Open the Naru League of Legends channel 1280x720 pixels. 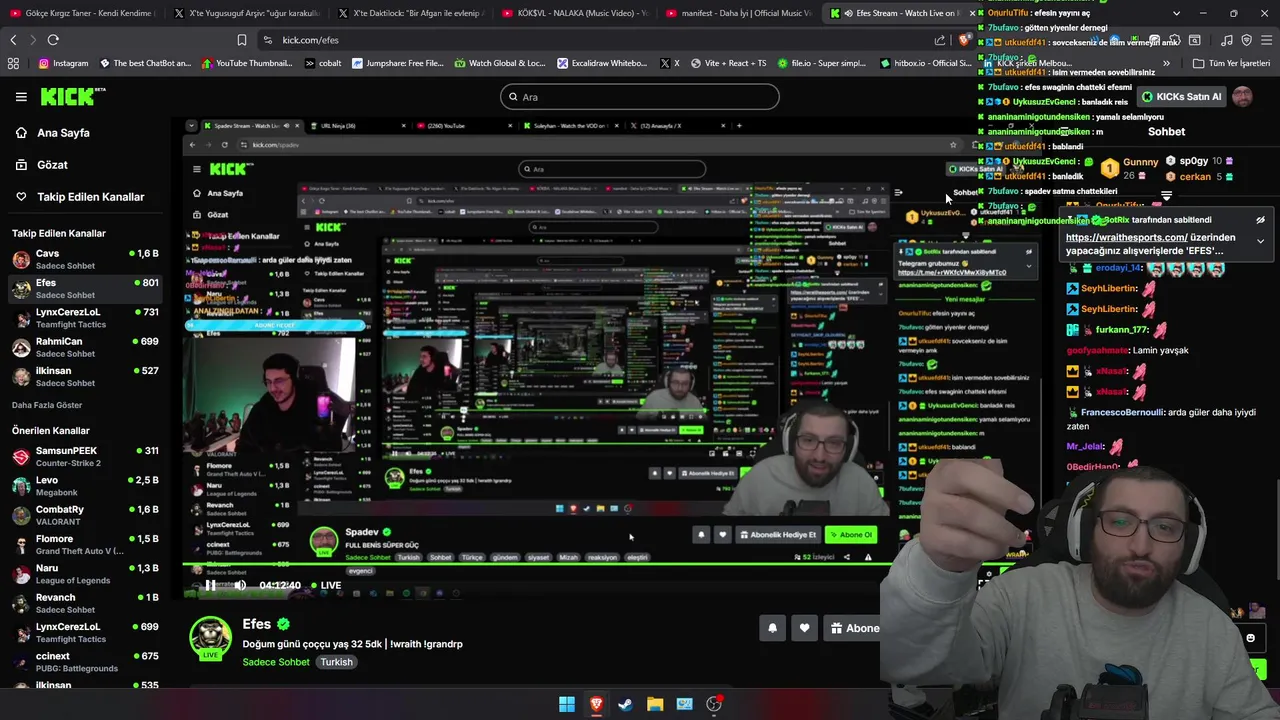(85, 574)
